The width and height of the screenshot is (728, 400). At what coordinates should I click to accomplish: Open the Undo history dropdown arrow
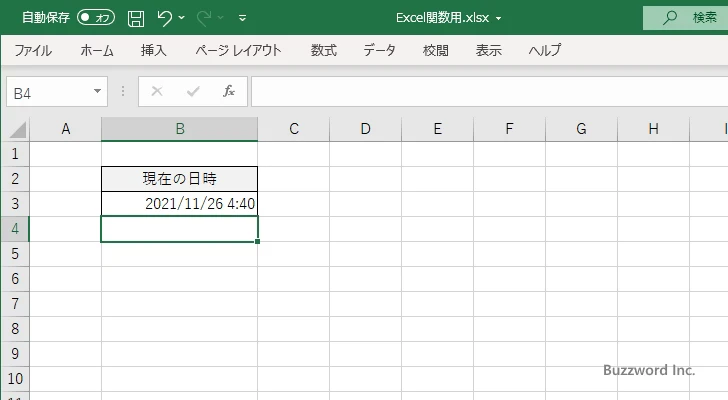pyautogui.click(x=182, y=18)
